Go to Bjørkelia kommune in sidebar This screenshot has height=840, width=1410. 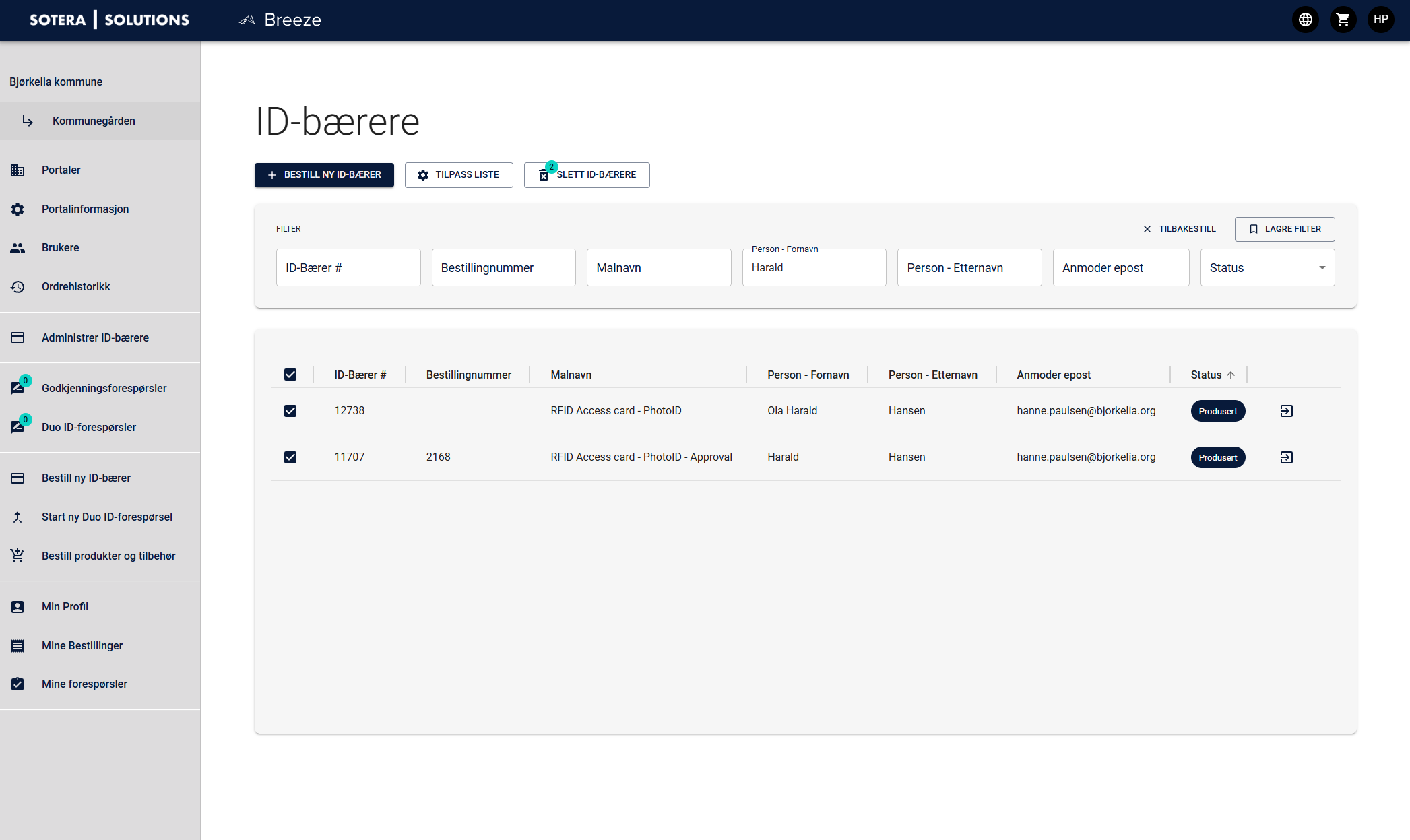(x=56, y=82)
